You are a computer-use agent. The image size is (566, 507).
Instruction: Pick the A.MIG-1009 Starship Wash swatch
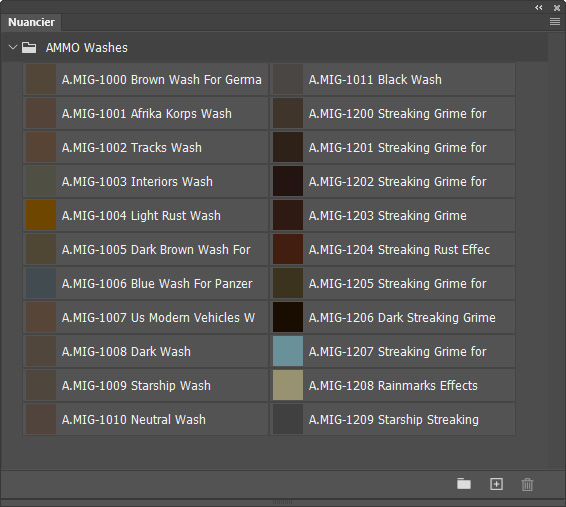pyautogui.click(x=41, y=385)
